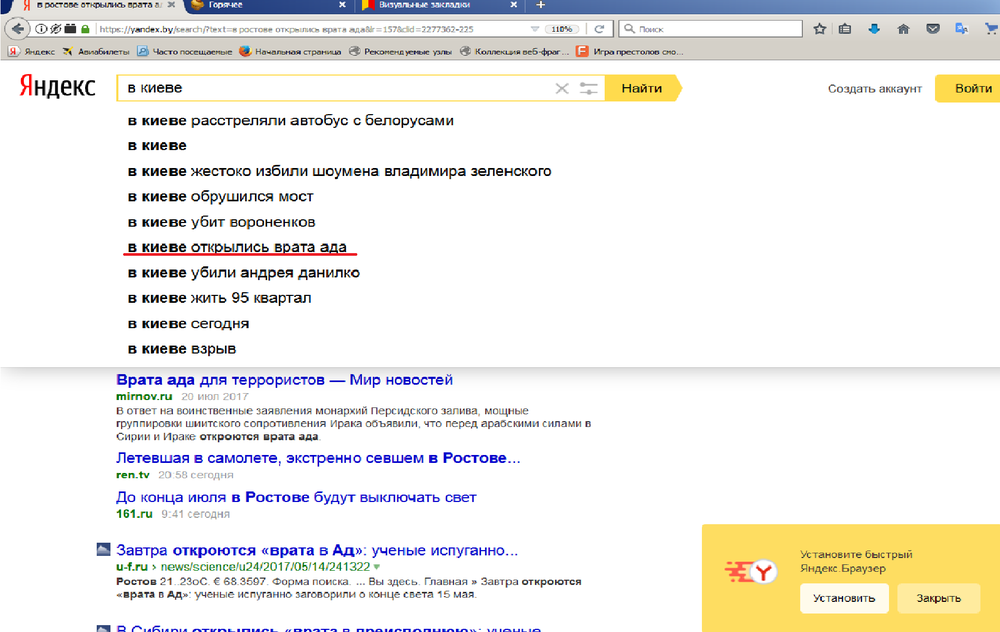Image resolution: width=1000 pixels, height=632 pixels.
Task: Choose suggestion 'в киеве обрушился мост'
Action: coord(220,196)
